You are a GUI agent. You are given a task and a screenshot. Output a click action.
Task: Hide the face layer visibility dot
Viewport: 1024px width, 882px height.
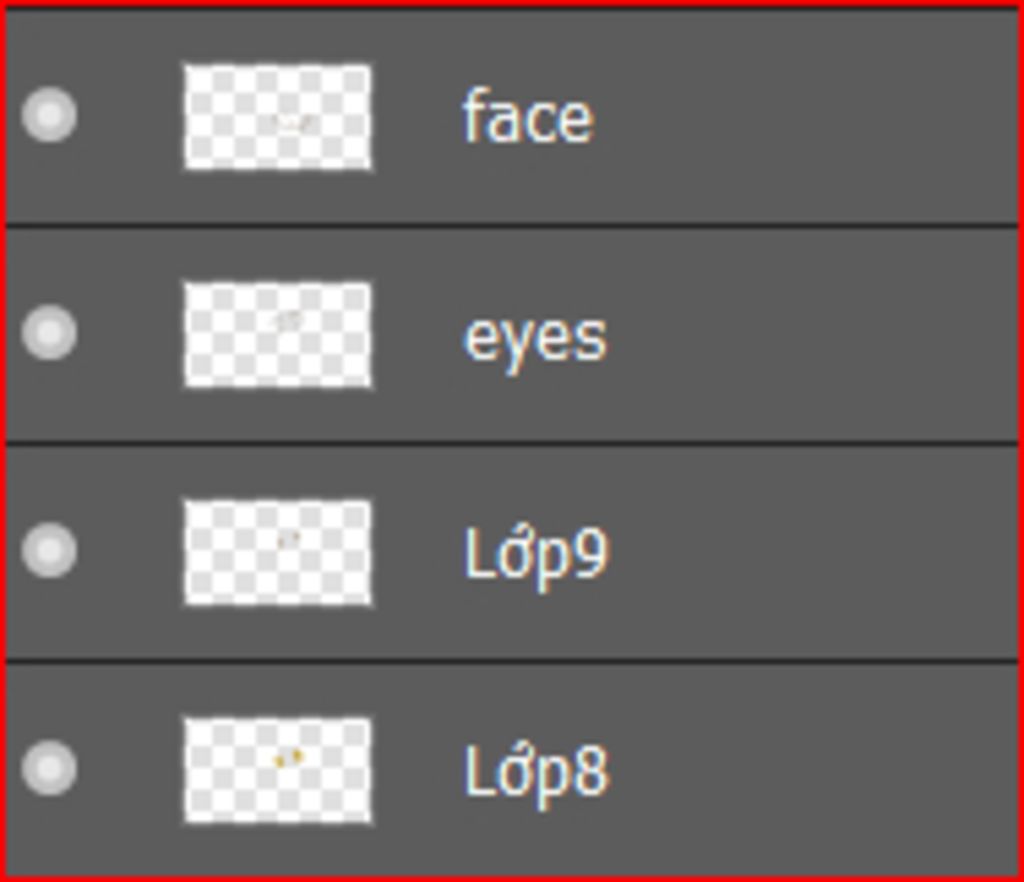[x=49, y=115]
